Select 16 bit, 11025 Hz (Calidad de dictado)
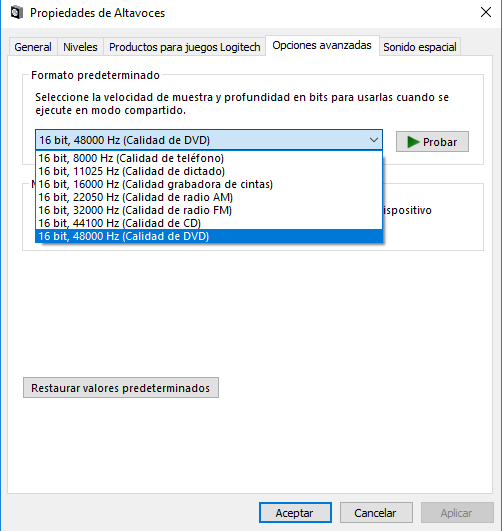This screenshot has width=502, height=531. point(209,171)
